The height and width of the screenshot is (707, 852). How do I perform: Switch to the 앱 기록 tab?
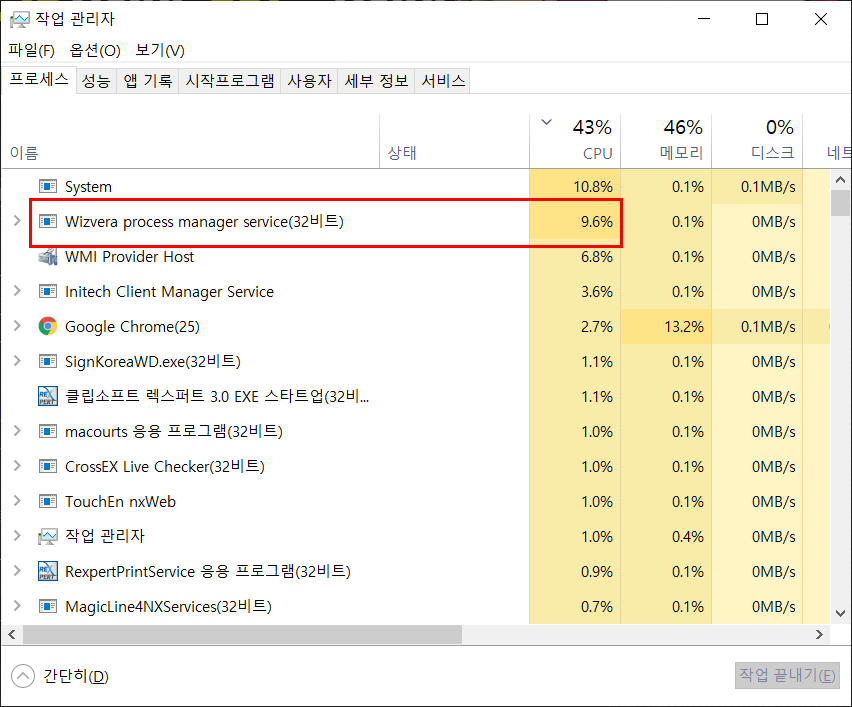[x=147, y=81]
